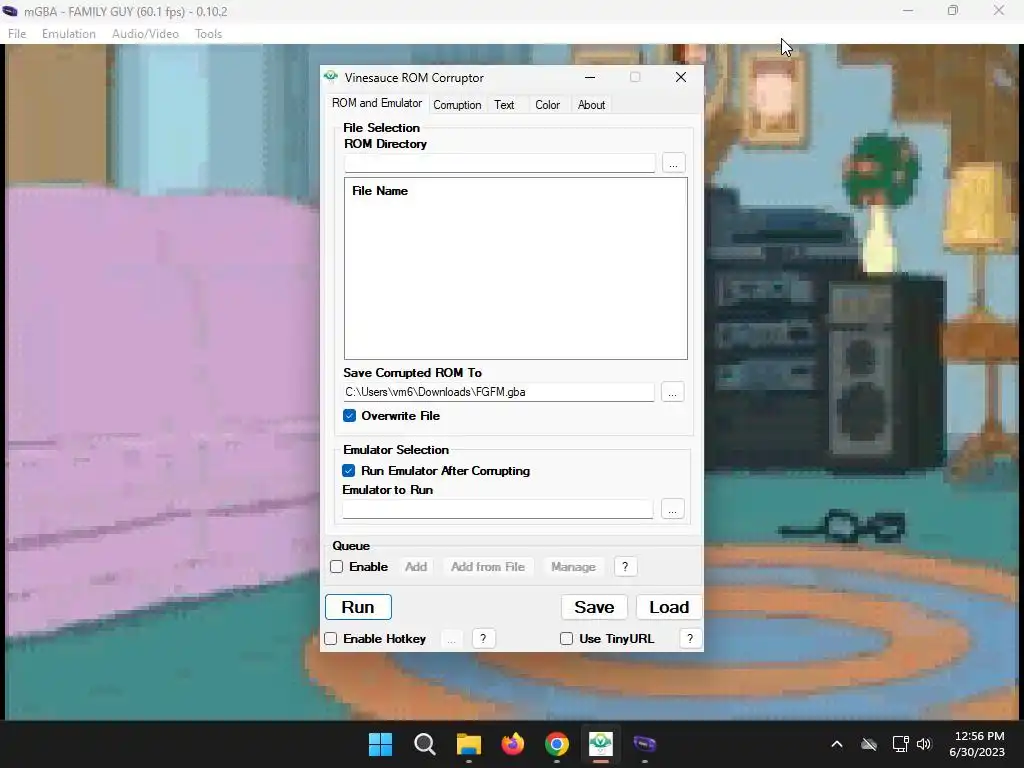Open taskbar Search
The width and height of the screenshot is (1024, 768).
tap(424, 744)
